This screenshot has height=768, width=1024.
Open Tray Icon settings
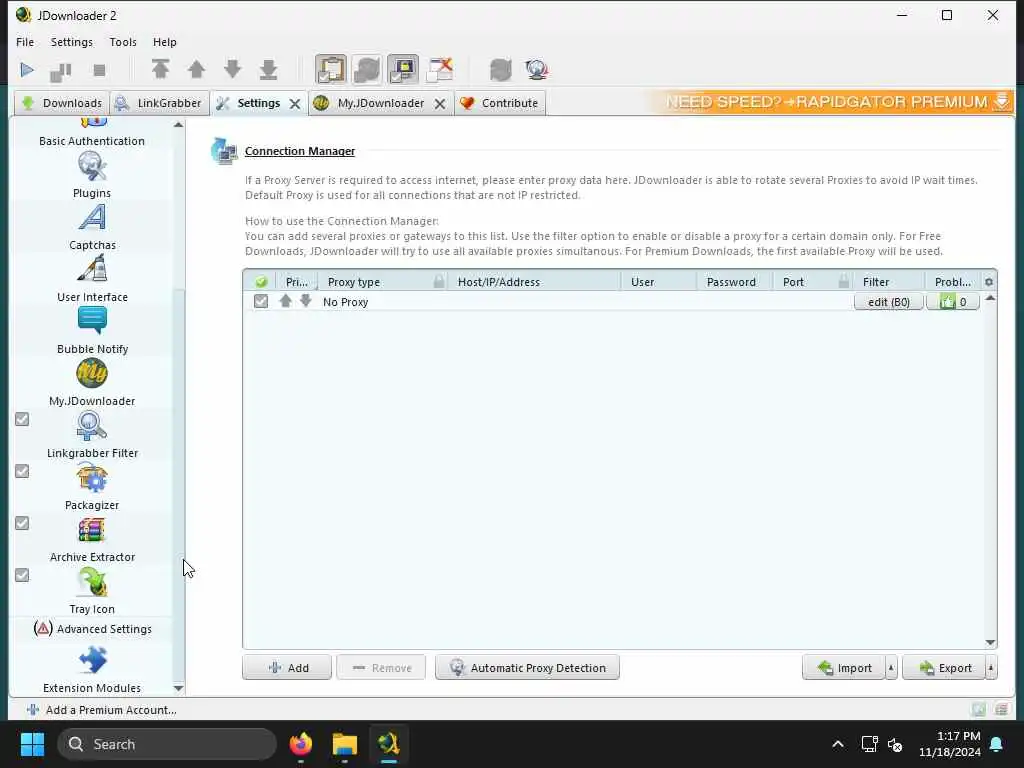[92, 590]
